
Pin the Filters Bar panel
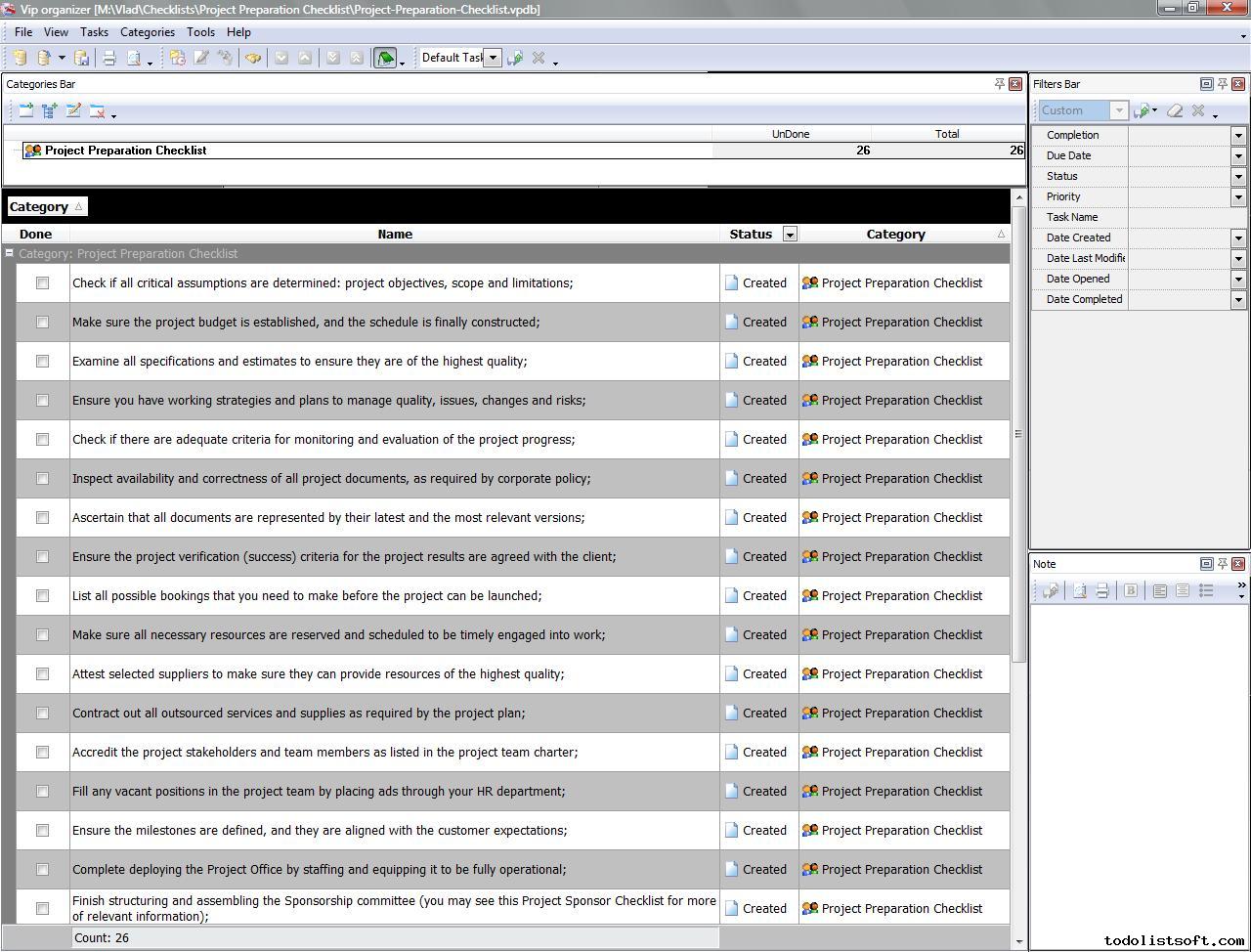pos(1222,84)
